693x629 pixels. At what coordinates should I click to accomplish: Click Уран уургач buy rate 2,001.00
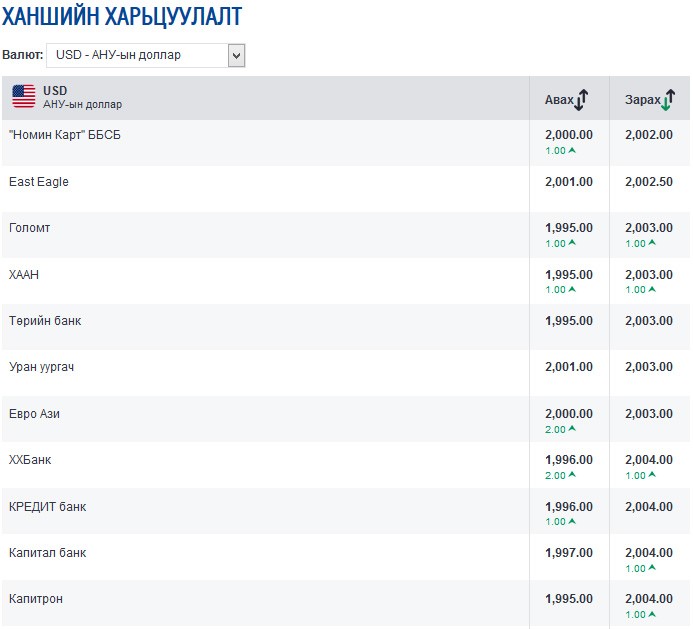(x=569, y=367)
